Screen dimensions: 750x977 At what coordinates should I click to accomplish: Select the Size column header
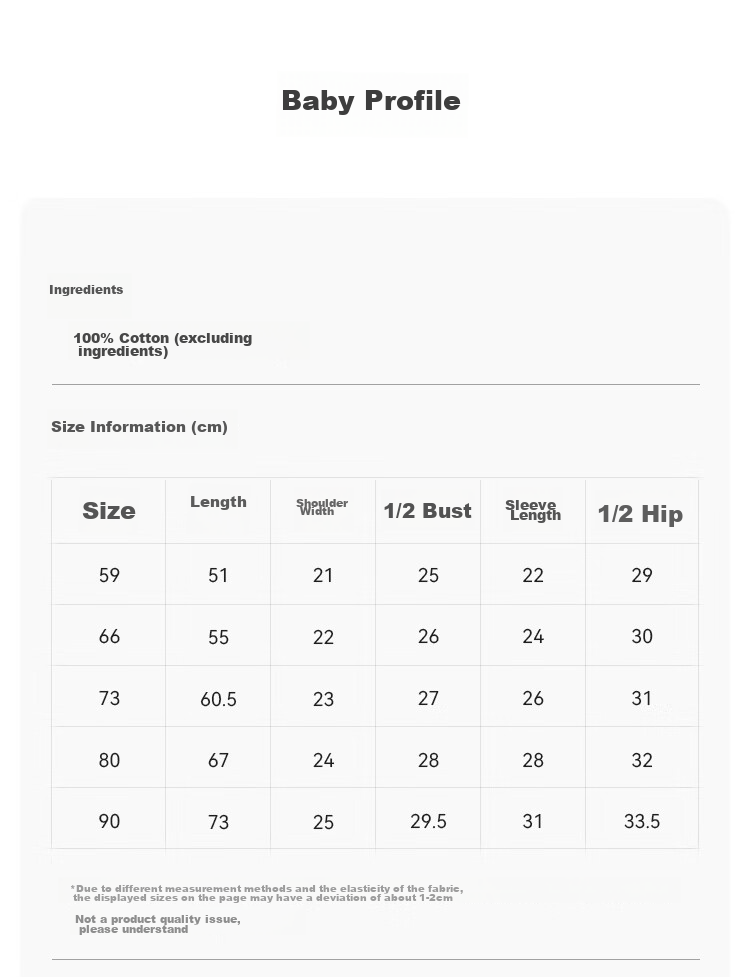109,511
